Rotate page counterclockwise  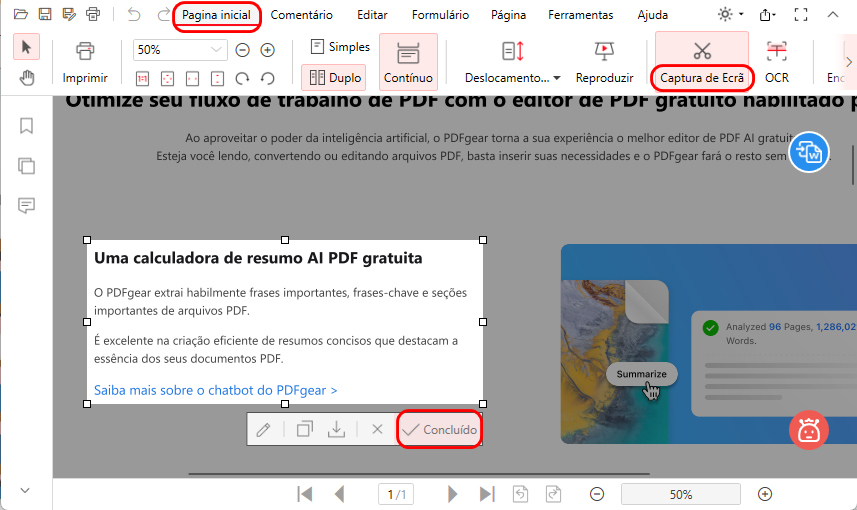tap(267, 79)
